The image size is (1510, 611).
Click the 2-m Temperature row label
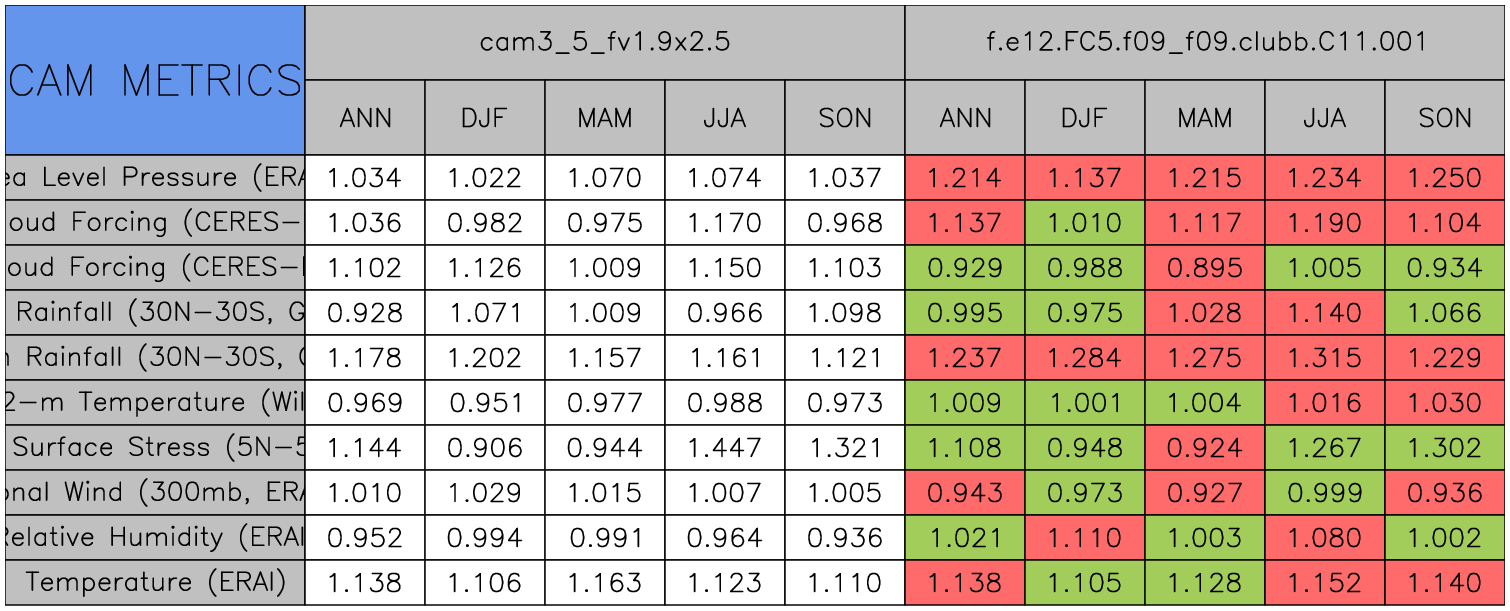click(155, 402)
